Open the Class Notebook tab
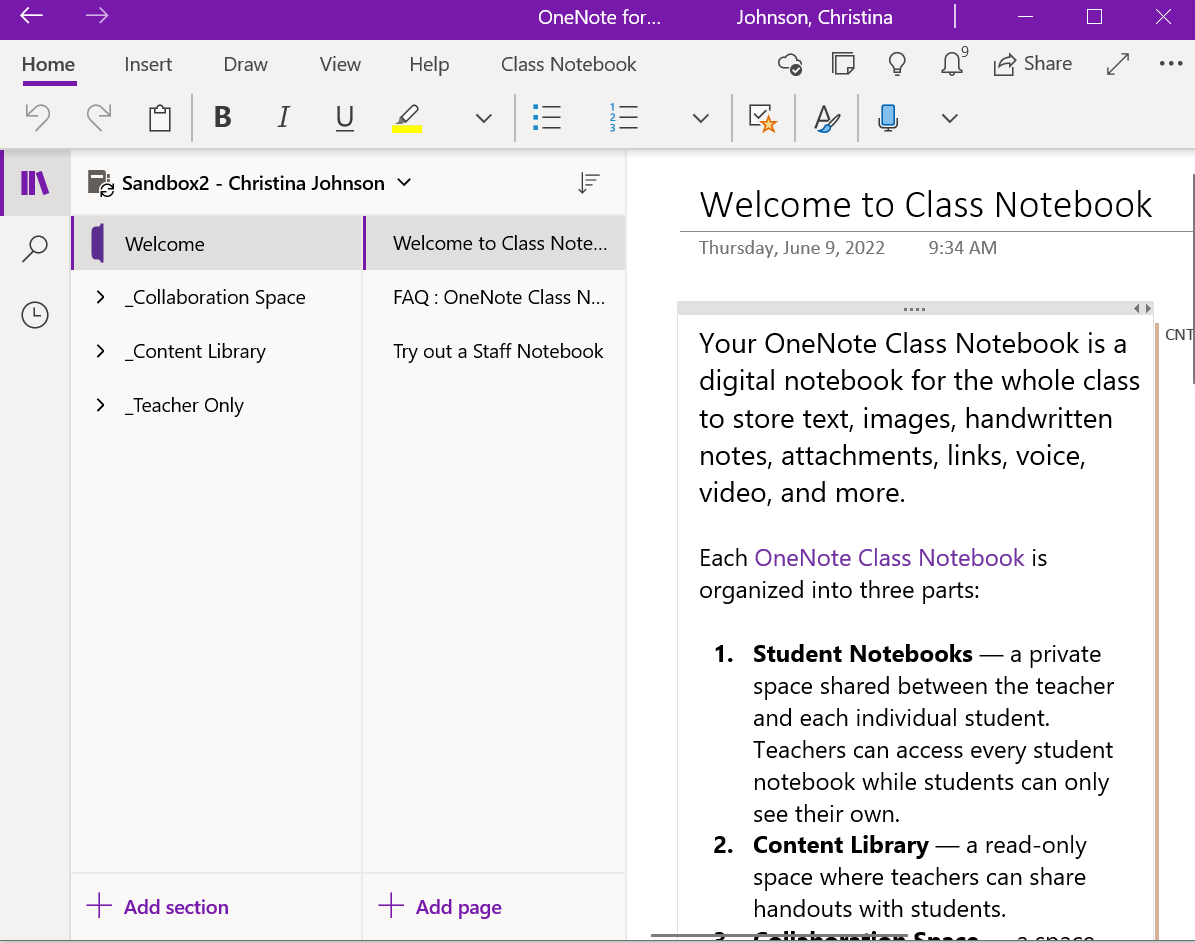This screenshot has height=943, width=1195. 568,64
